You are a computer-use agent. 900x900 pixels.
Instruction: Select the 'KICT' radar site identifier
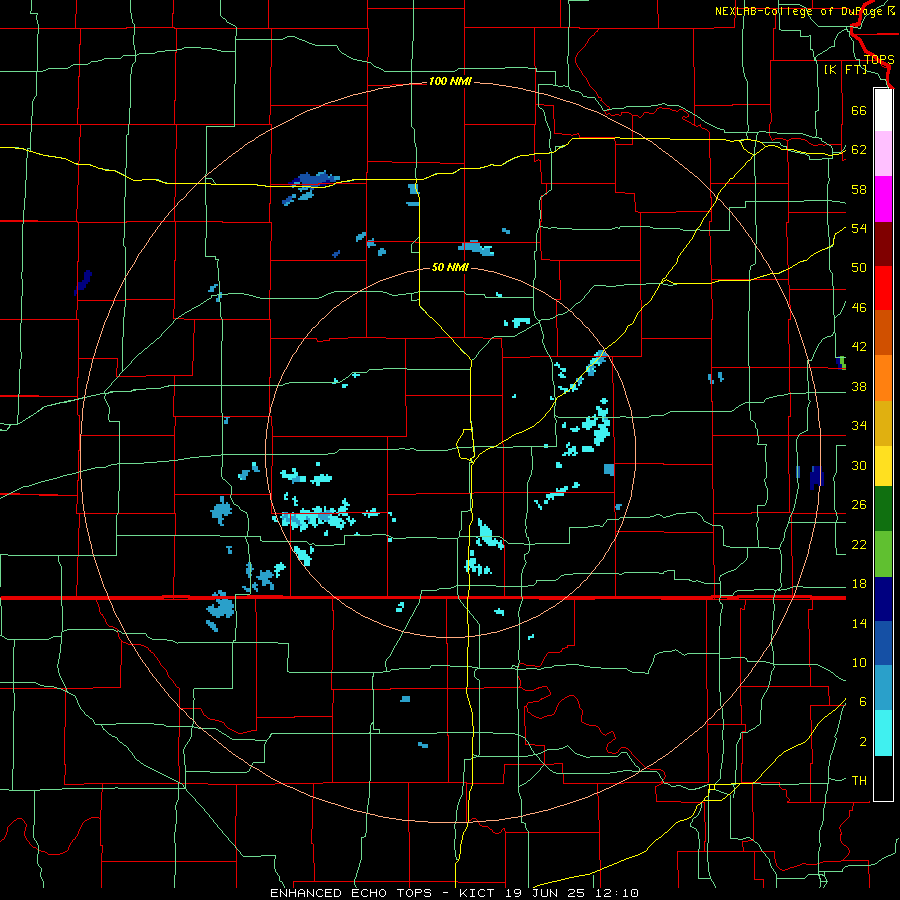[479, 893]
